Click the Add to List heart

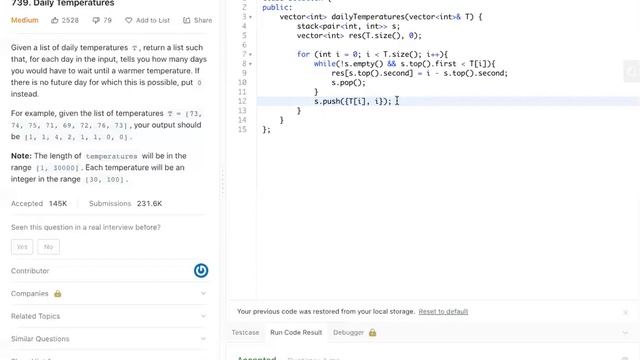tap(129, 20)
